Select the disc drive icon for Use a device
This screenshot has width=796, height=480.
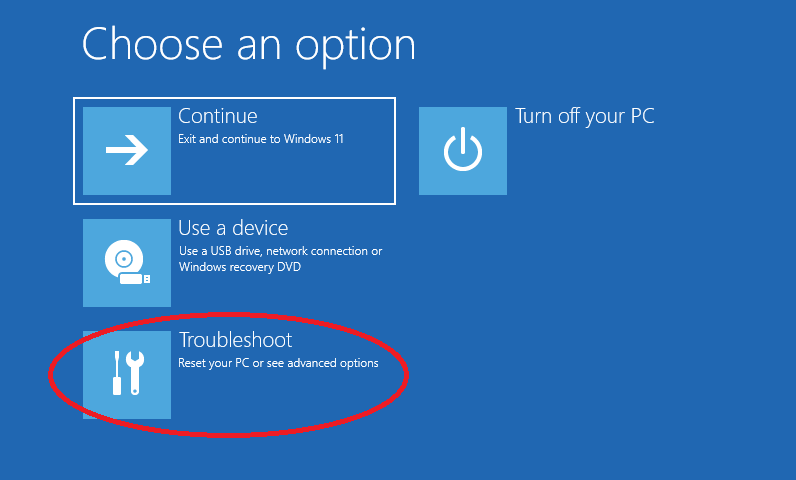point(127,263)
